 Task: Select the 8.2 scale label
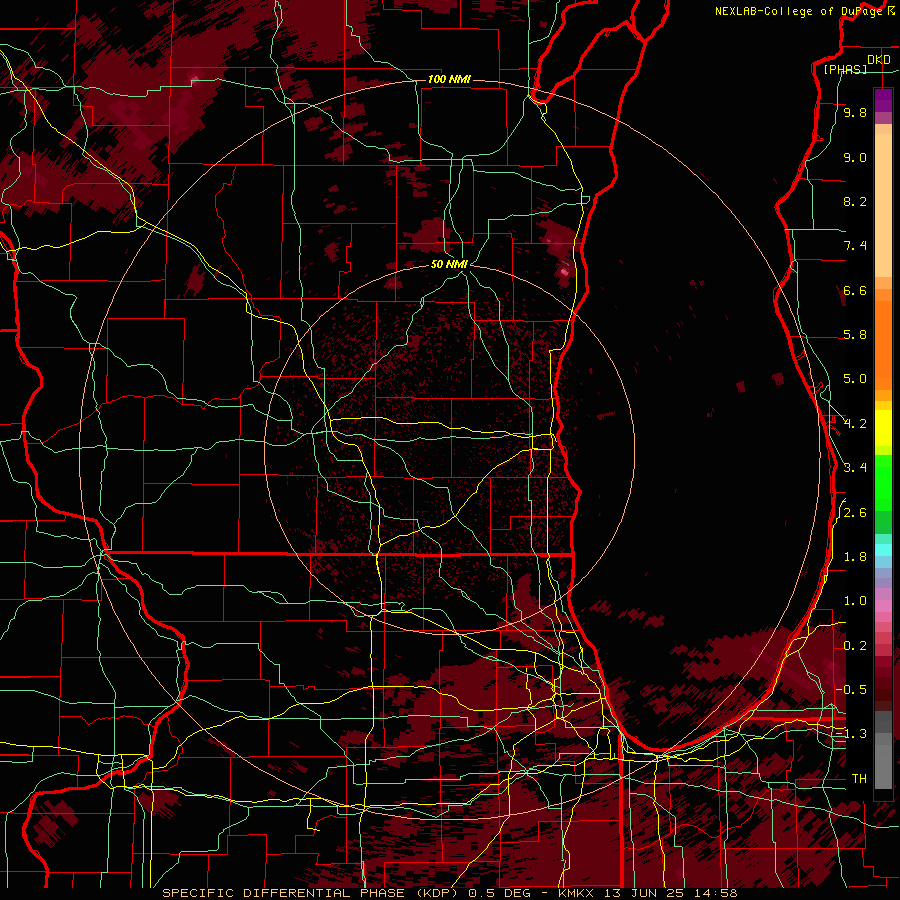coord(855,201)
